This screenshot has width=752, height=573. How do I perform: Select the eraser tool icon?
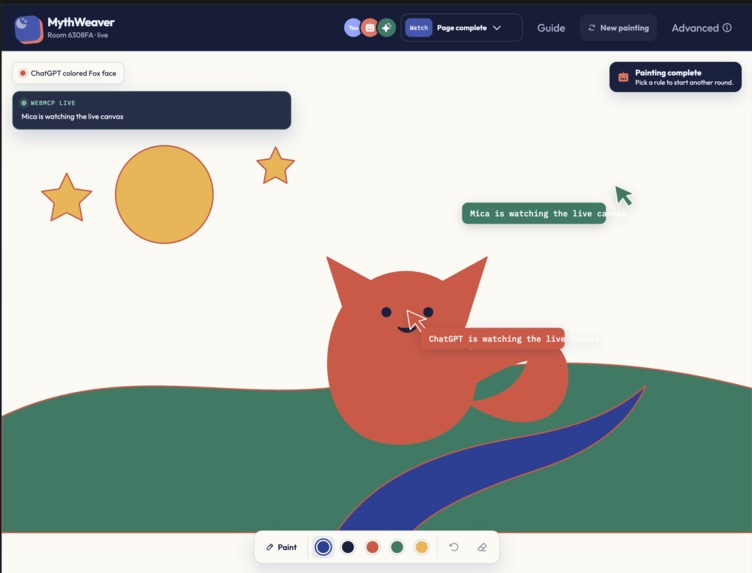(x=482, y=547)
